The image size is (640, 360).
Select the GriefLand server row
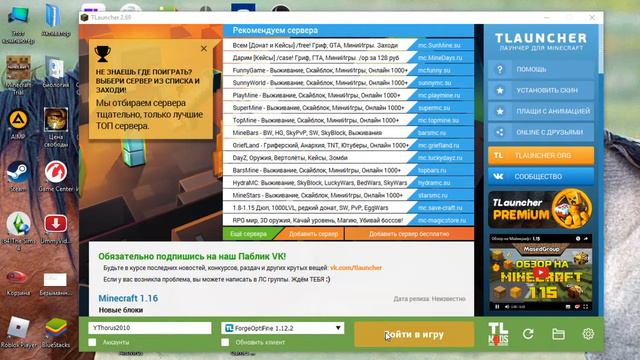349,145
